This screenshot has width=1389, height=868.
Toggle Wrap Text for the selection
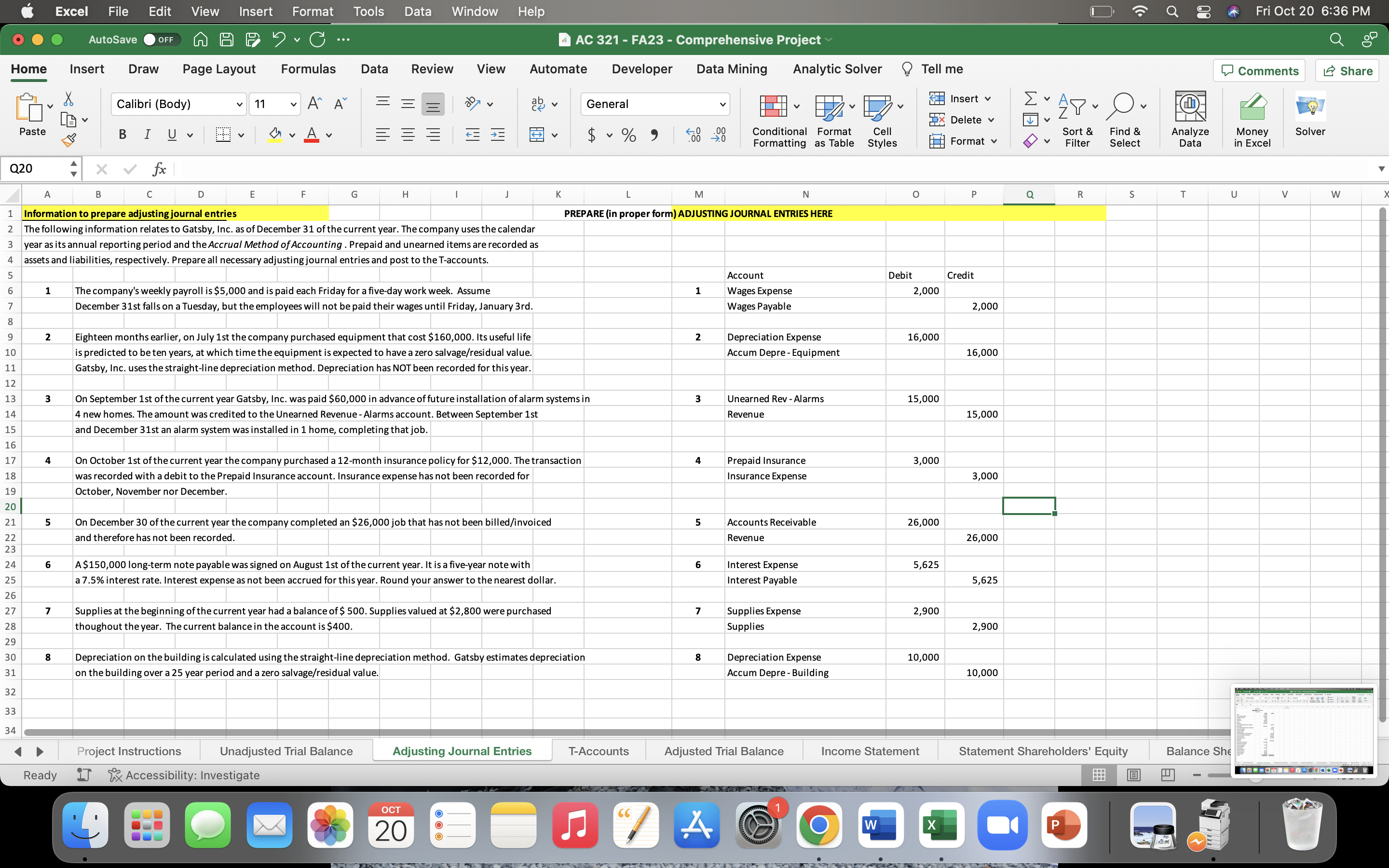pos(538,104)
